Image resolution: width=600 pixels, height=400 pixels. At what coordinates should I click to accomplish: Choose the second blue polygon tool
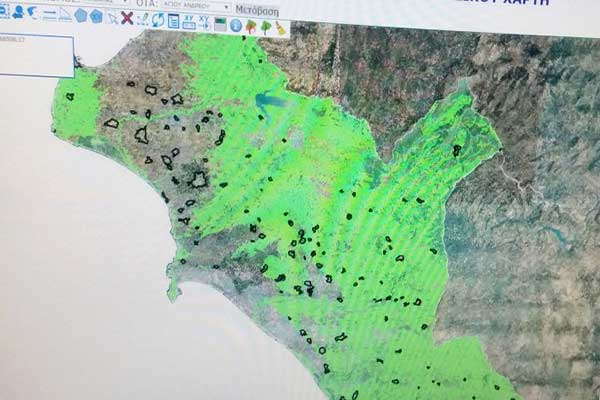tap(96, 16)
